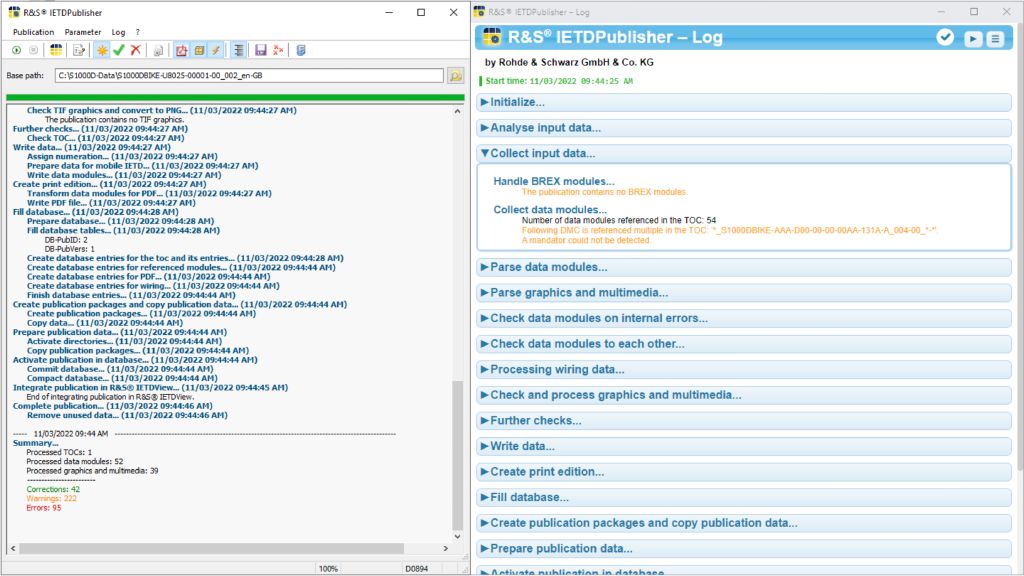Expand Check data modules on internal errors...
The image size is (1024, 576).
pyautogui.click(x=744, y=318)
